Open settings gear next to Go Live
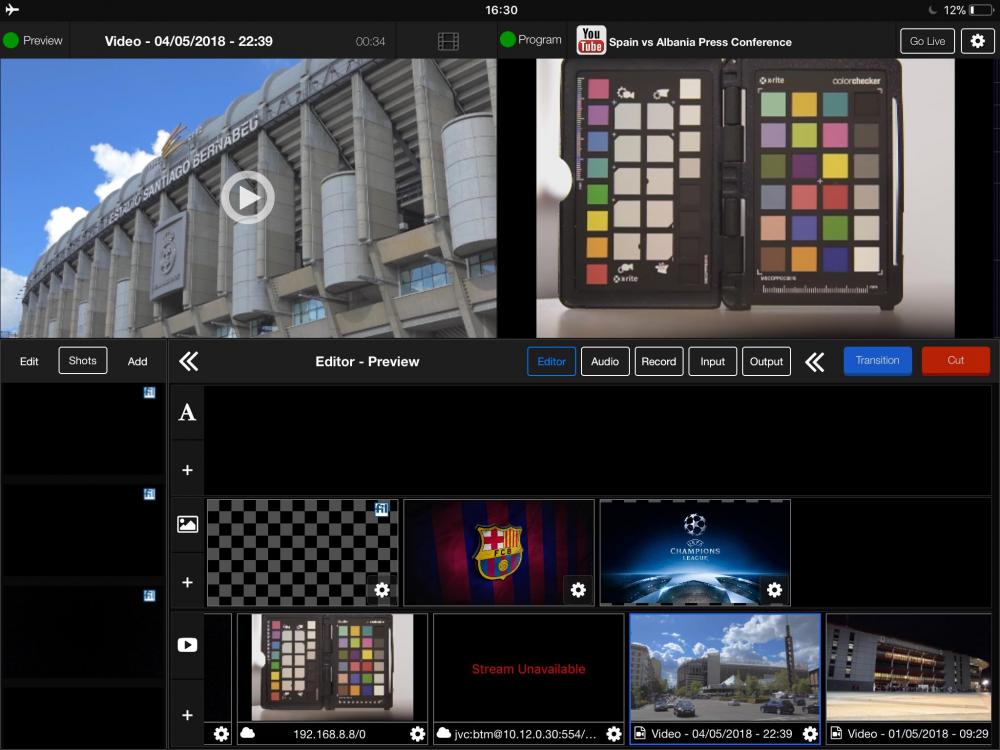 point(977,41)
